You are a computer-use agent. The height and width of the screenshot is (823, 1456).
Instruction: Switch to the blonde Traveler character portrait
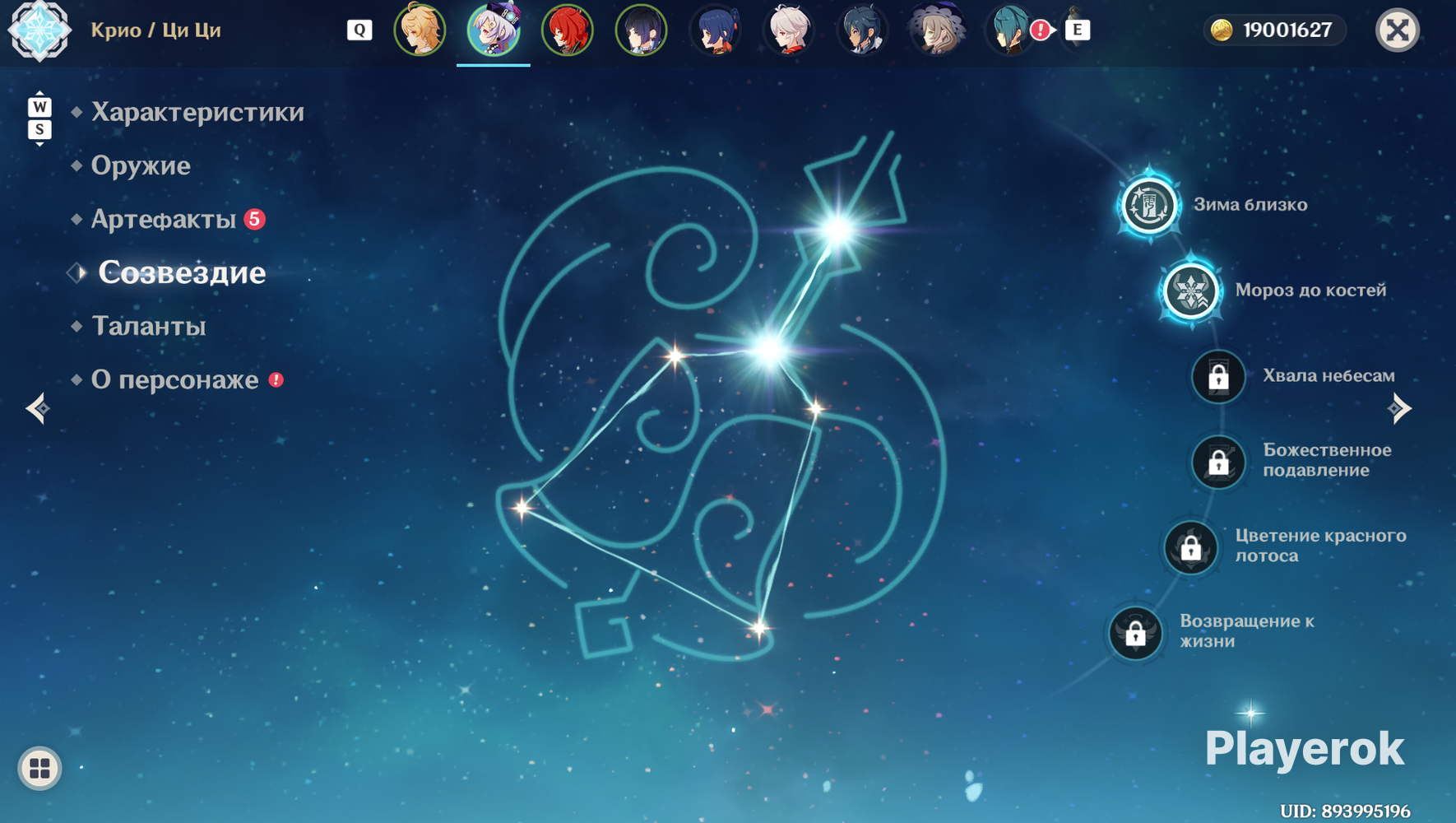[420, 30]
